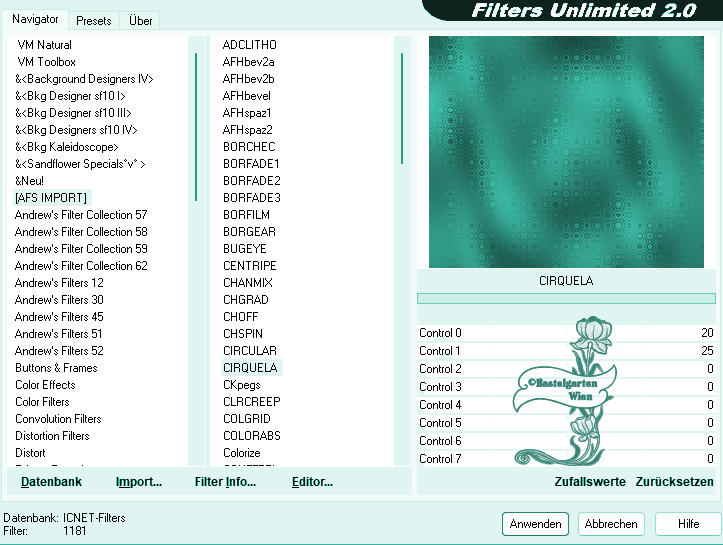The height and width of the screenshot is (545, 723).
Task: Select the Colorize filter
Action: pyautogui.click(x=242, y=453)
